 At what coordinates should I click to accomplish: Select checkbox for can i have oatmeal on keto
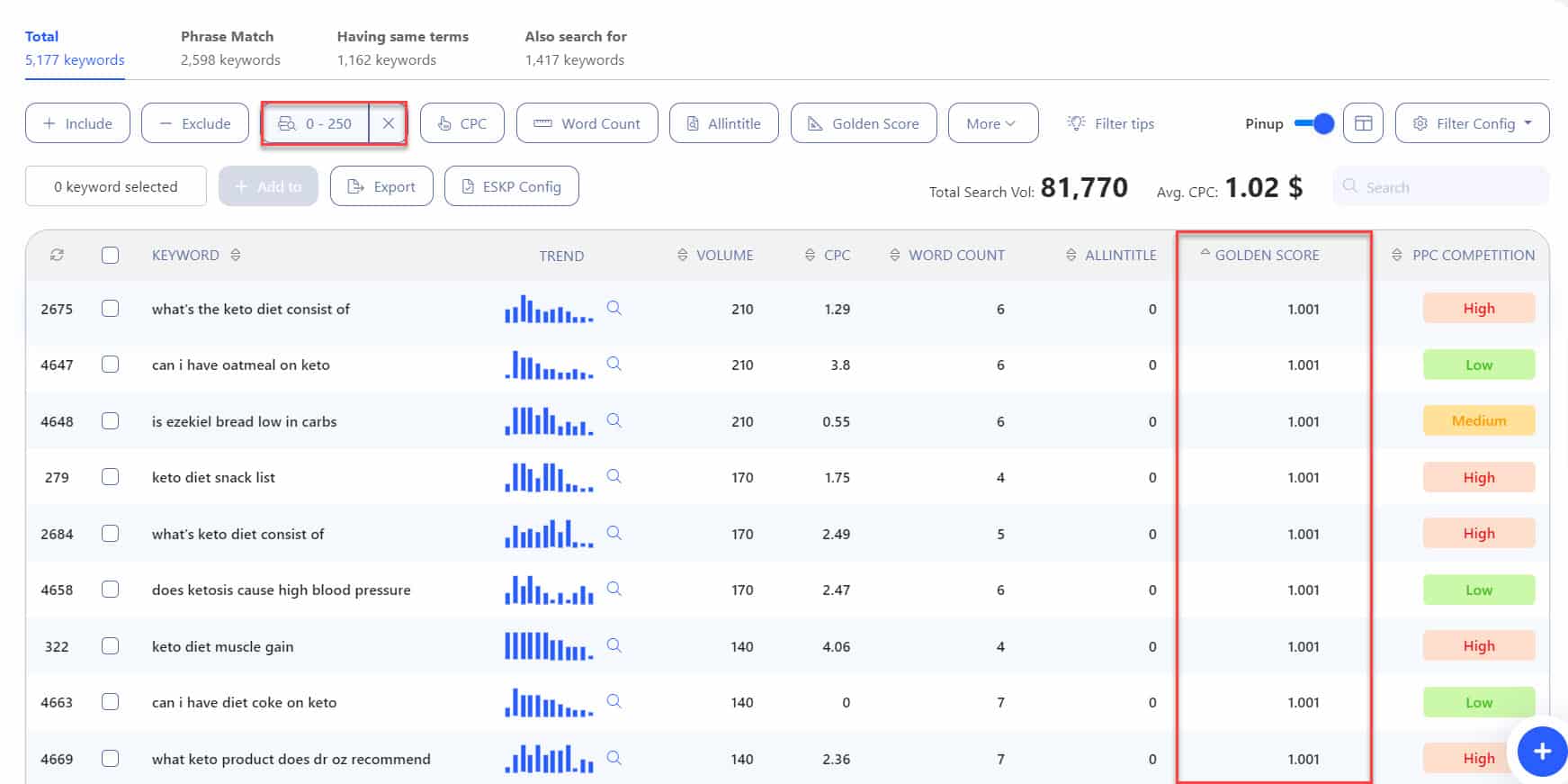tap(110, 365)
